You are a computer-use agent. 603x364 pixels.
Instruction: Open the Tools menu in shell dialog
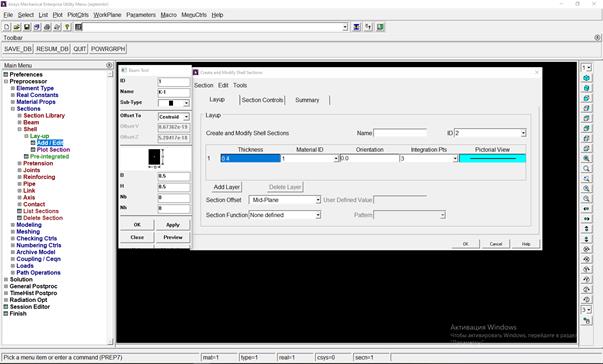[x=240, y=85]
